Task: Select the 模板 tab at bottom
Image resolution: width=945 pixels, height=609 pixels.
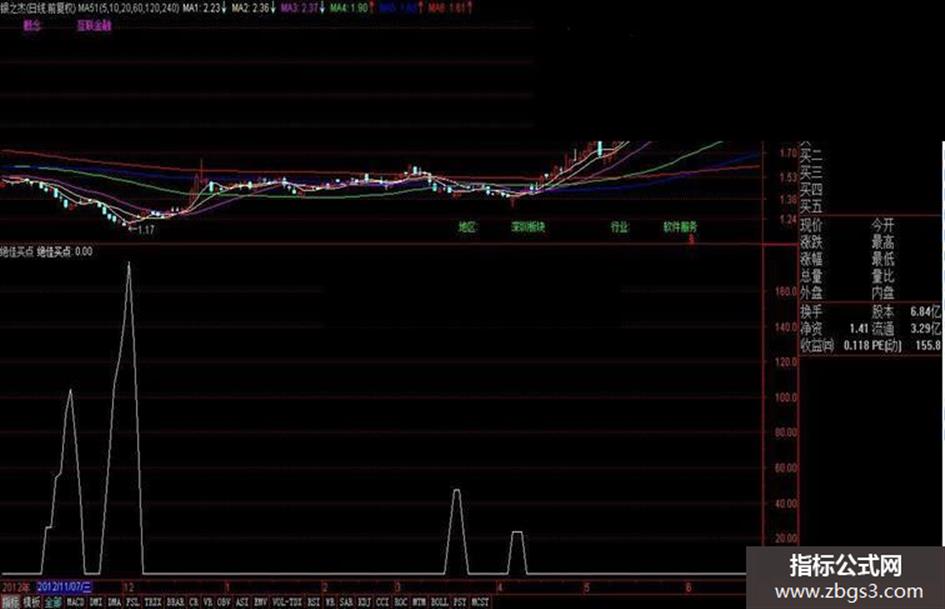Action: [31, 602]
